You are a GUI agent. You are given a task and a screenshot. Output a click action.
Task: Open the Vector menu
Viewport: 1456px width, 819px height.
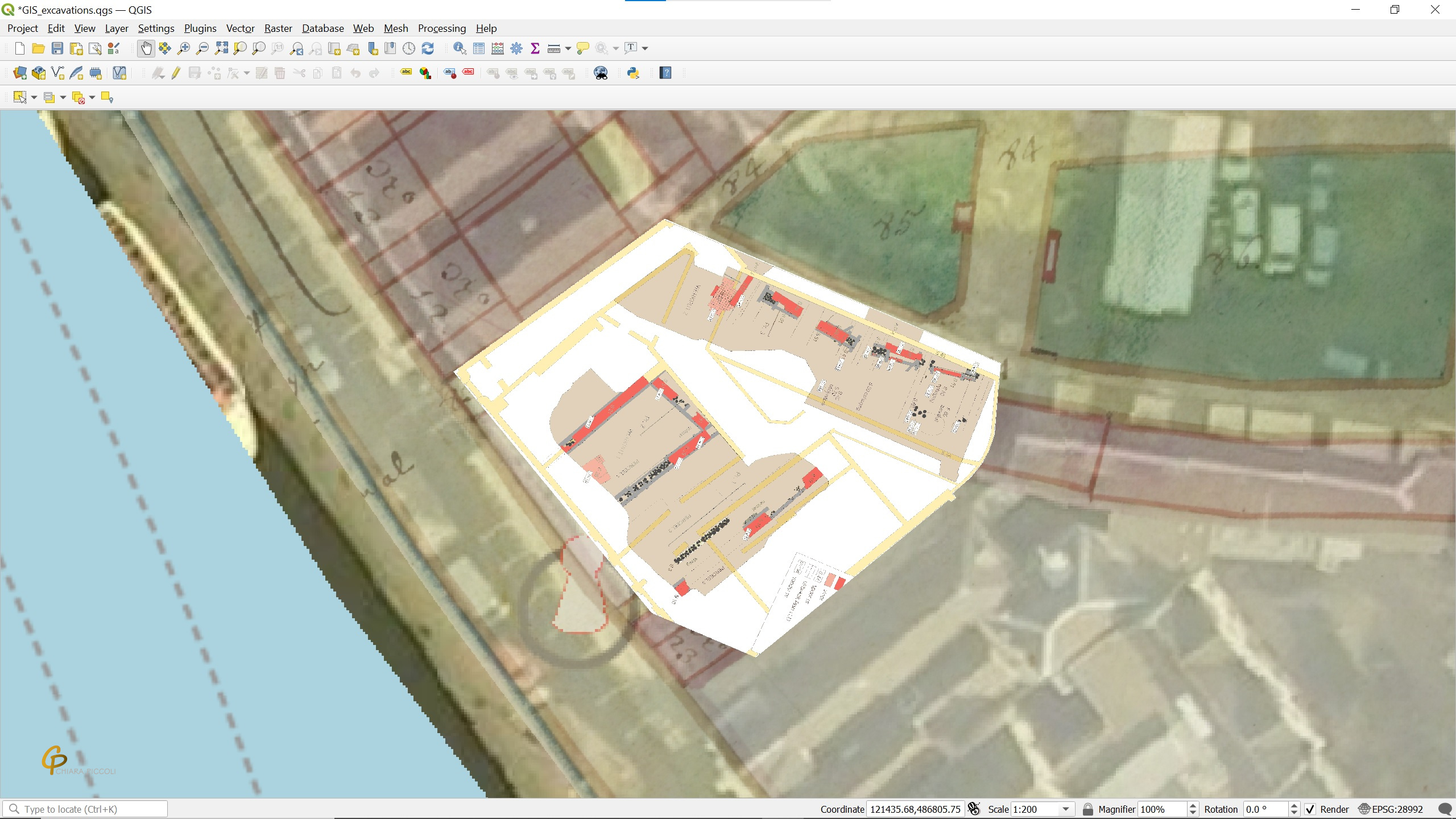tap(240, 28)
